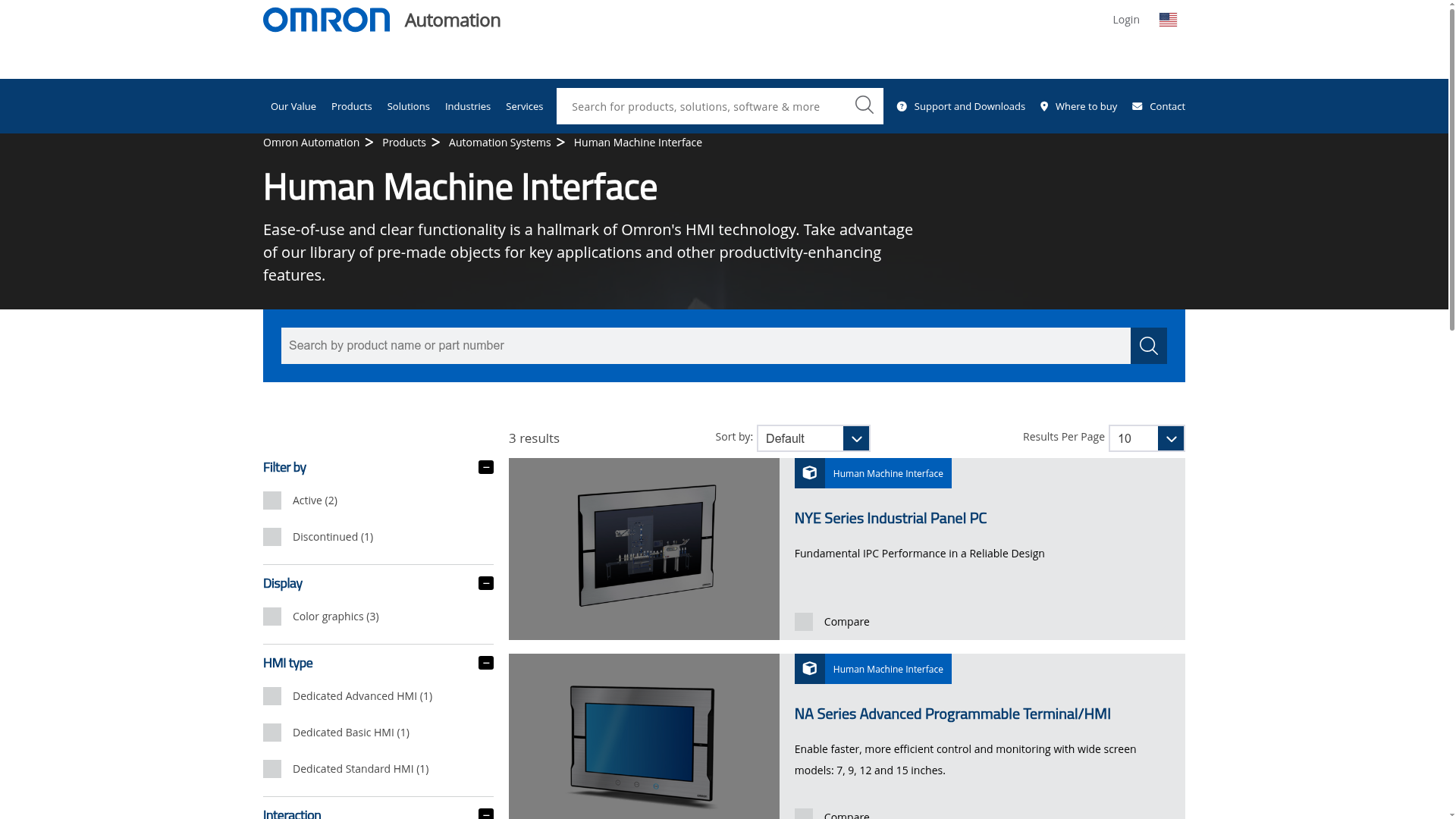
Task: Click the magnifier in the top search bar
Action: pos(864,105)
